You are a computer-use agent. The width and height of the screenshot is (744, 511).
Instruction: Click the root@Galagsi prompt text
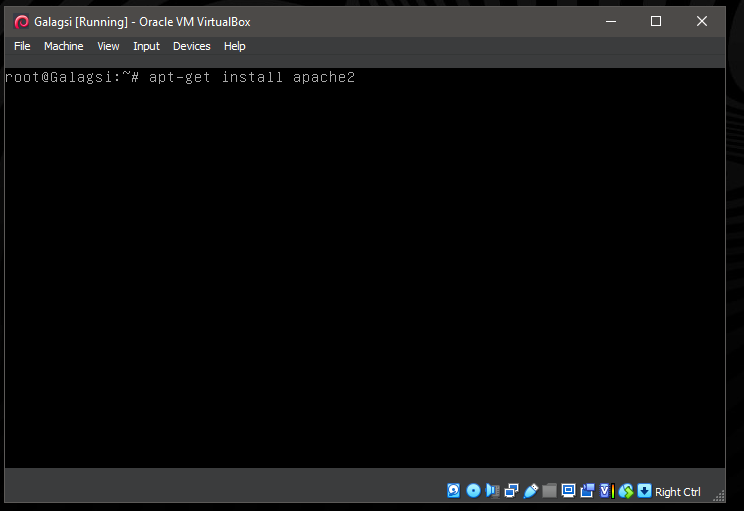click(x=72, y=77)
